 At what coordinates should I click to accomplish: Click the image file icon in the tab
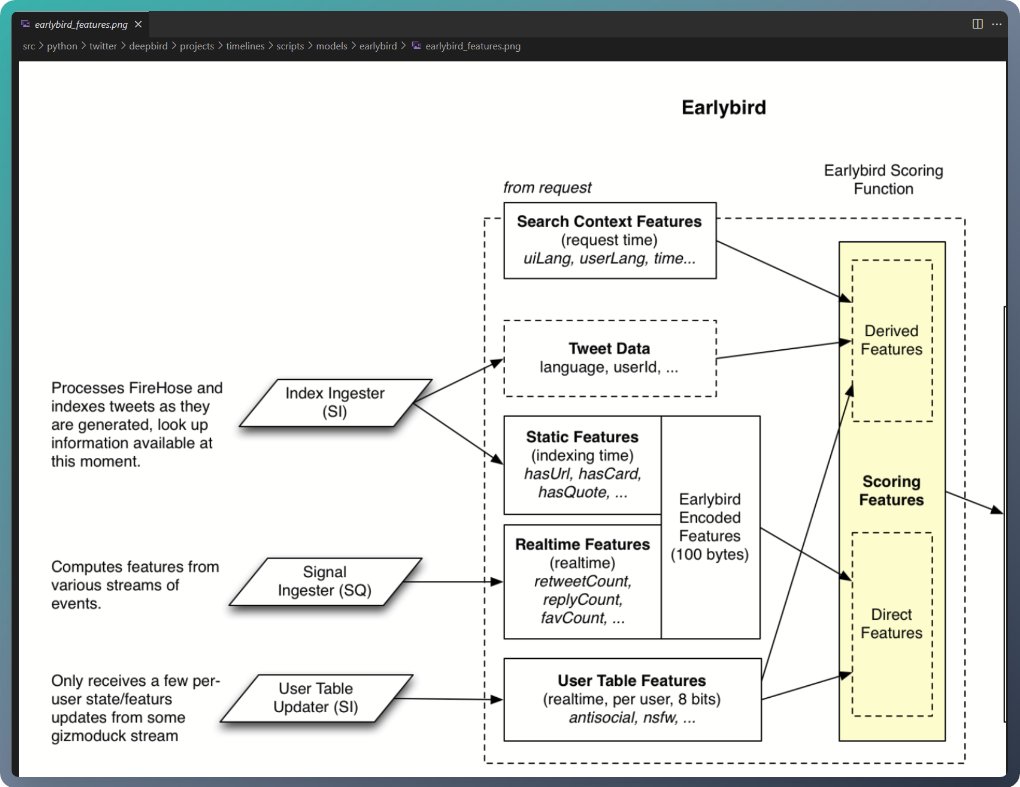coord(25,24)
